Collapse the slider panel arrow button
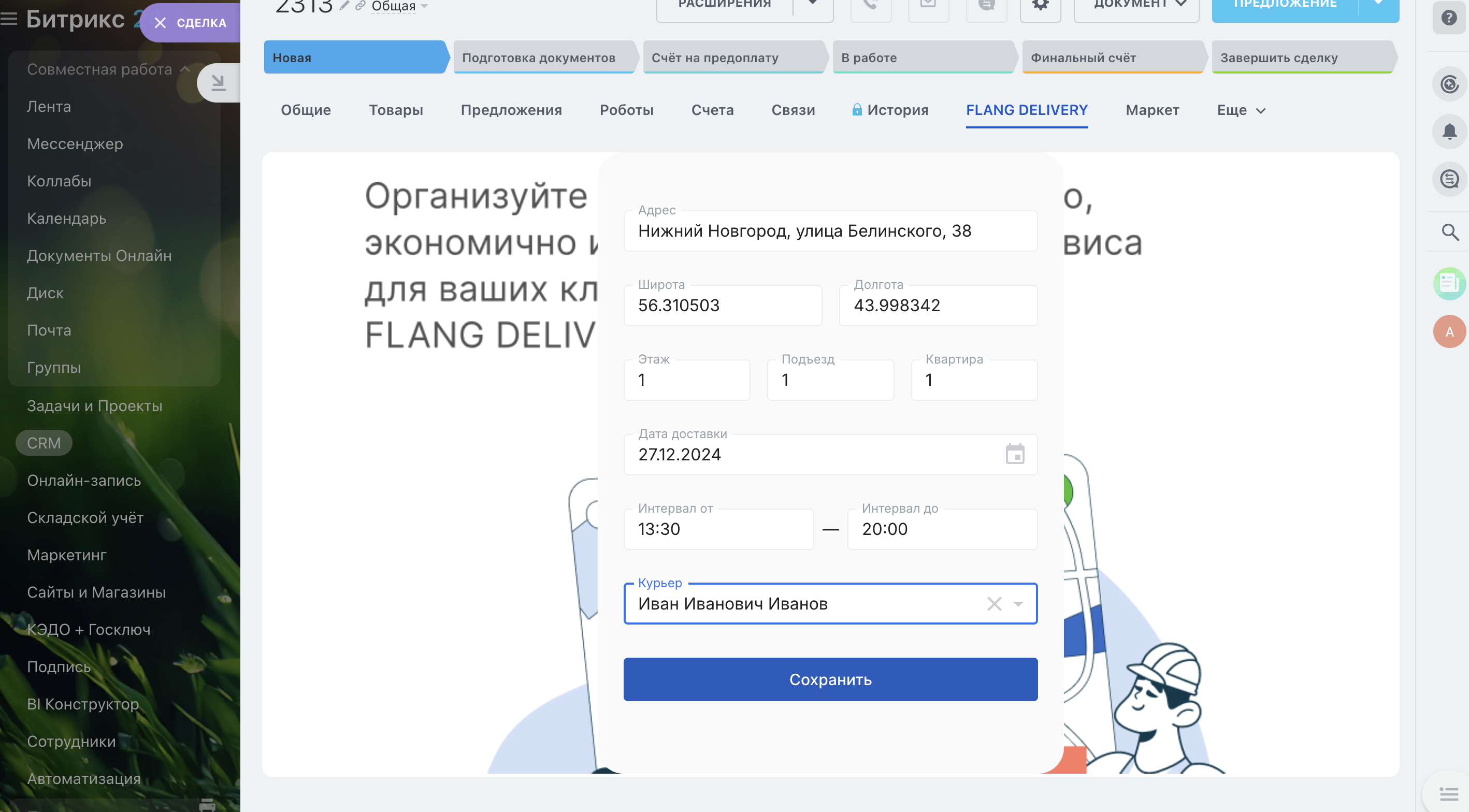This screenshot has width=1469, height=812. [218, 83]
